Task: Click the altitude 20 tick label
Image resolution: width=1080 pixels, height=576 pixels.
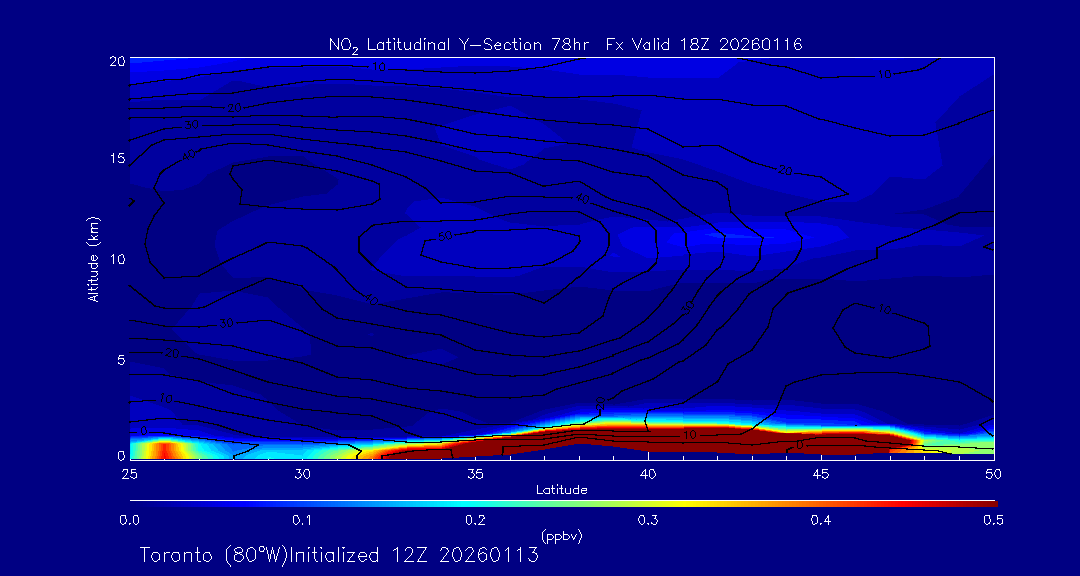Action: click(x=117, y=61)
